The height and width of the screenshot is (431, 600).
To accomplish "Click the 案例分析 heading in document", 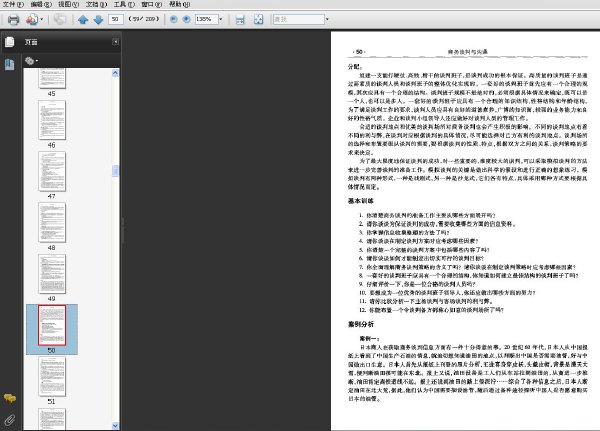I will [360, 324].
